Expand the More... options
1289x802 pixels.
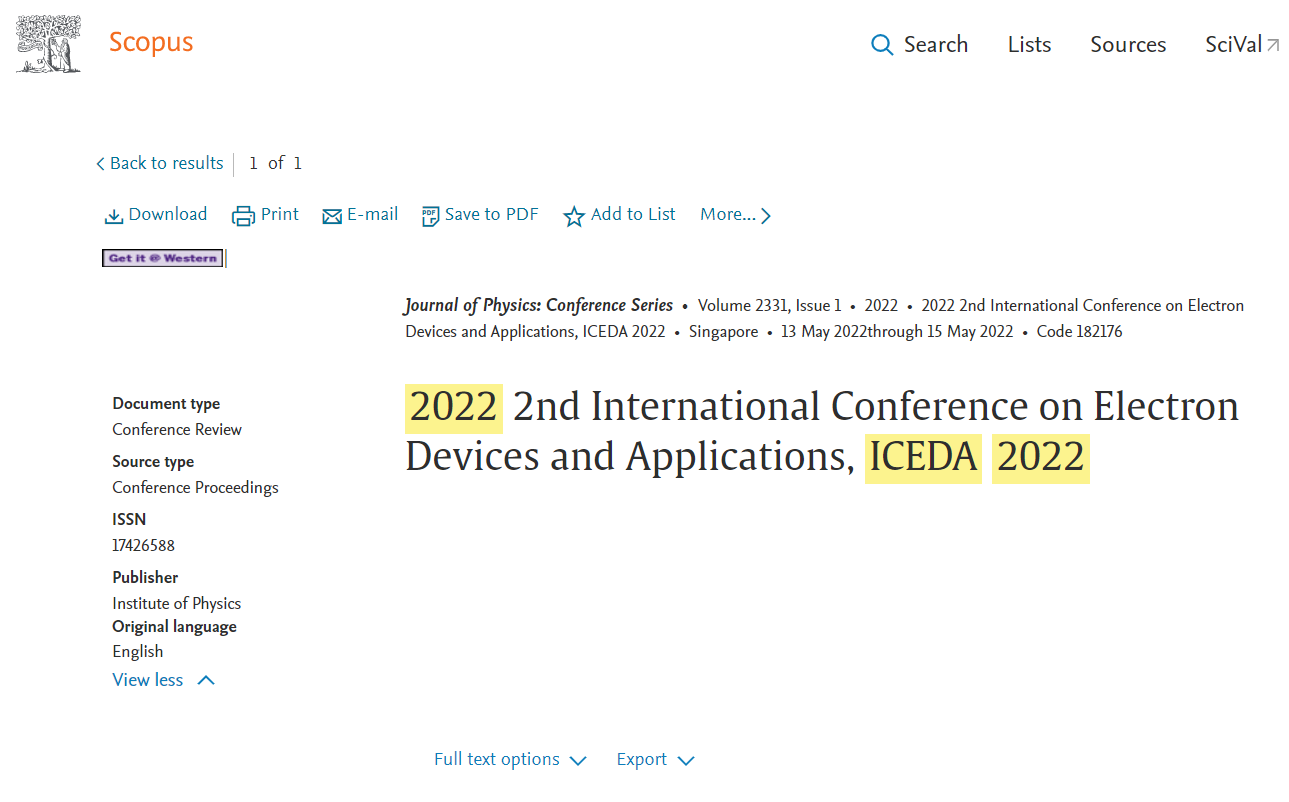(x=736, y=215)
